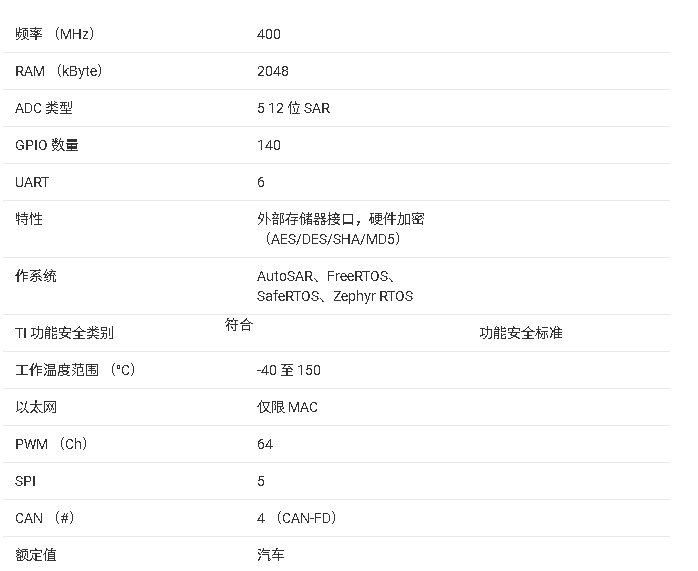Click the 功能安全标准 text
698x571 pixels.
[520, 333]
